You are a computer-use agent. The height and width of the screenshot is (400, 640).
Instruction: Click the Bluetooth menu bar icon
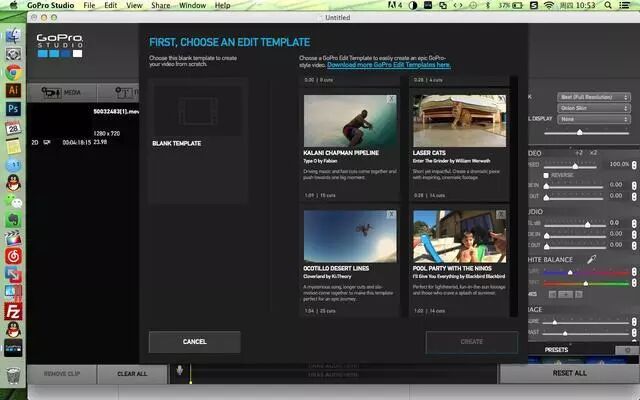(x=487, y=5)
